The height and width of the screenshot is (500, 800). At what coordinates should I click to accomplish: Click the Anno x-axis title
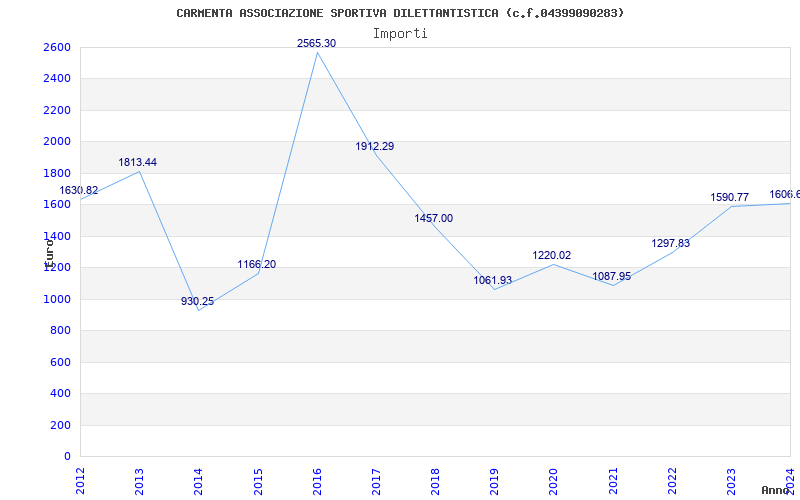[x=776, y=491]
